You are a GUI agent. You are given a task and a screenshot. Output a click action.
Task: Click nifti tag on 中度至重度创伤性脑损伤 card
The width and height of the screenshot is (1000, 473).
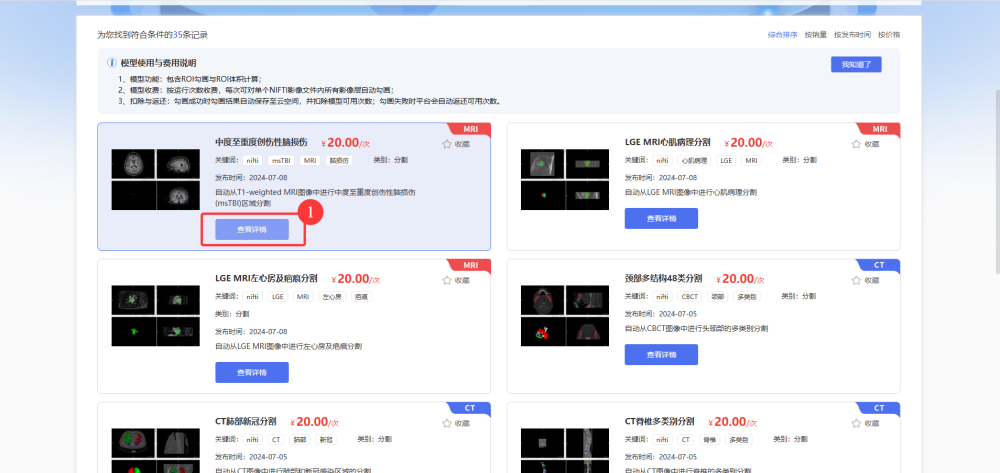(x=253, y=161)
